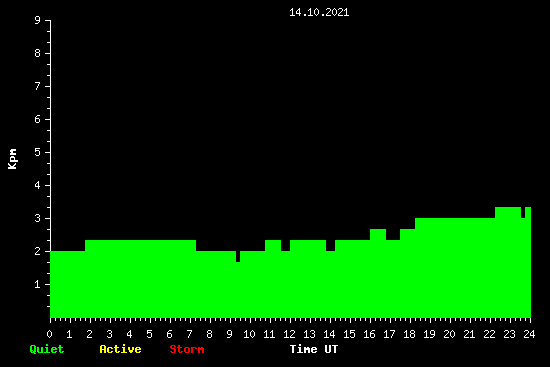550x367 pixels.
Task: Click the 12 hour label on time axis
Action: pos(289,334)
